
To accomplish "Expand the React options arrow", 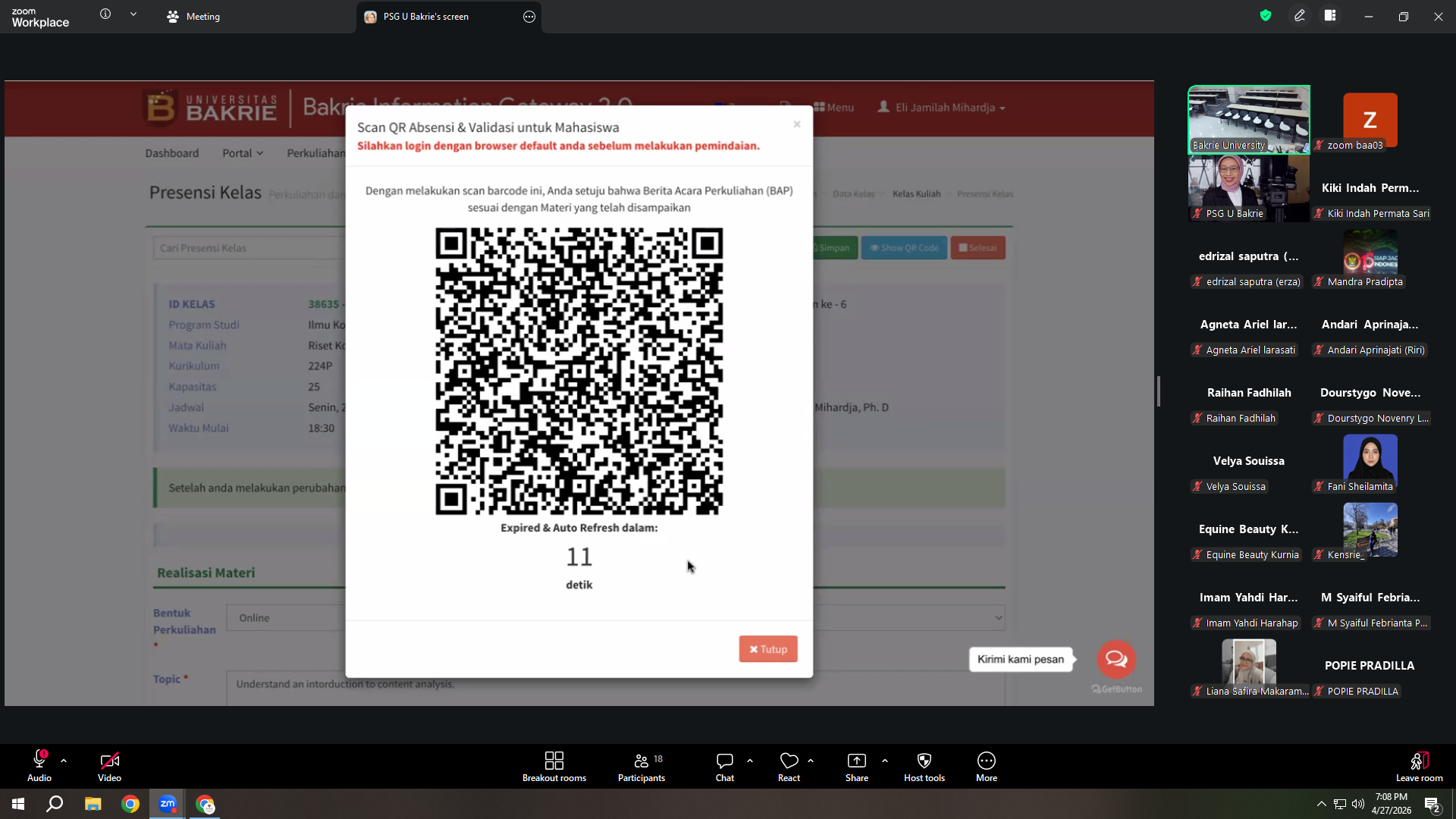I will [x=811, y=761].
